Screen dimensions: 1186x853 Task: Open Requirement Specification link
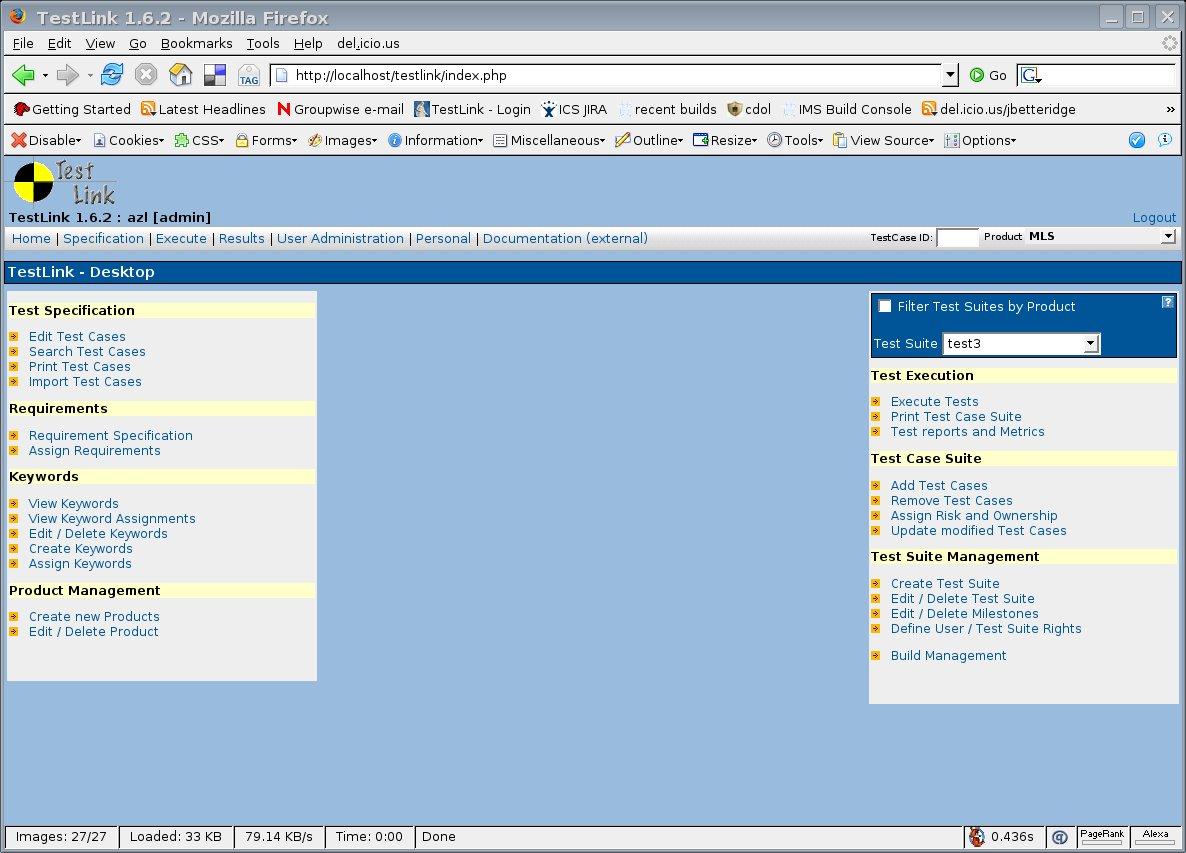point(110,436)
